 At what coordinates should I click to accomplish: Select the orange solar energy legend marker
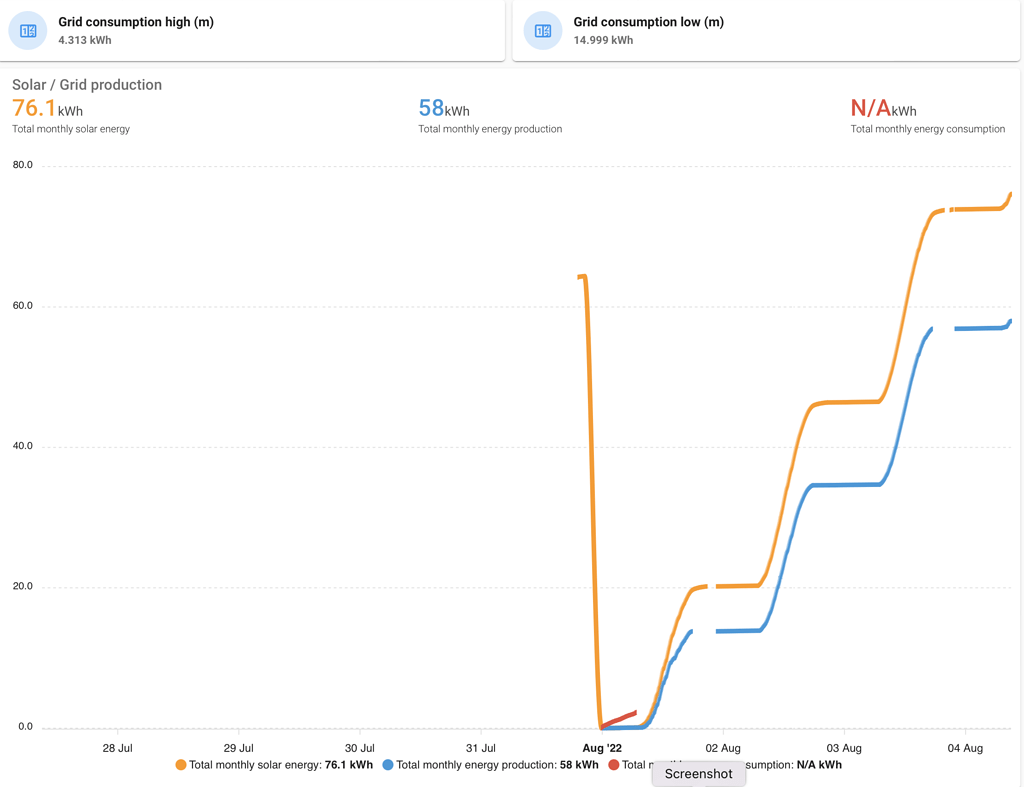tap(182, 764)
